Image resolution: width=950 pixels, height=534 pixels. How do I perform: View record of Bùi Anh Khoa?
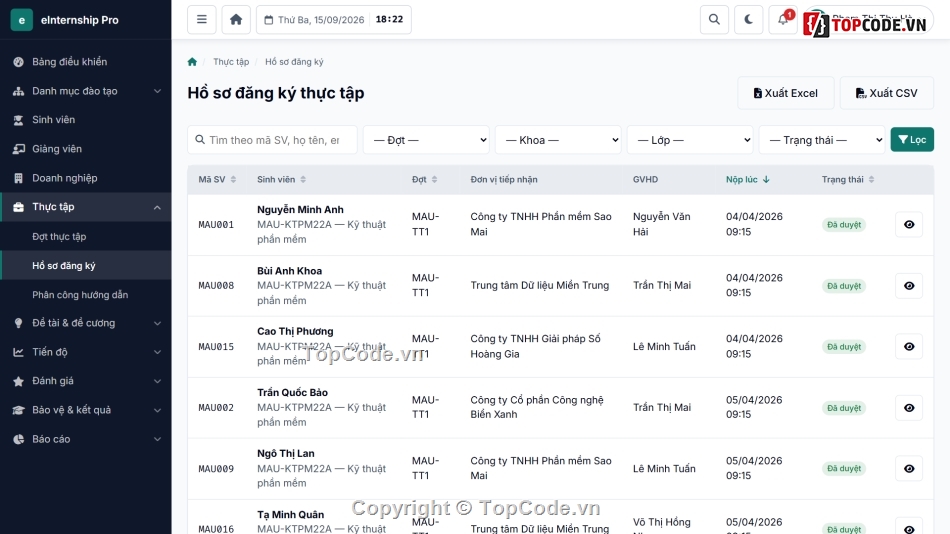[909, 286]
